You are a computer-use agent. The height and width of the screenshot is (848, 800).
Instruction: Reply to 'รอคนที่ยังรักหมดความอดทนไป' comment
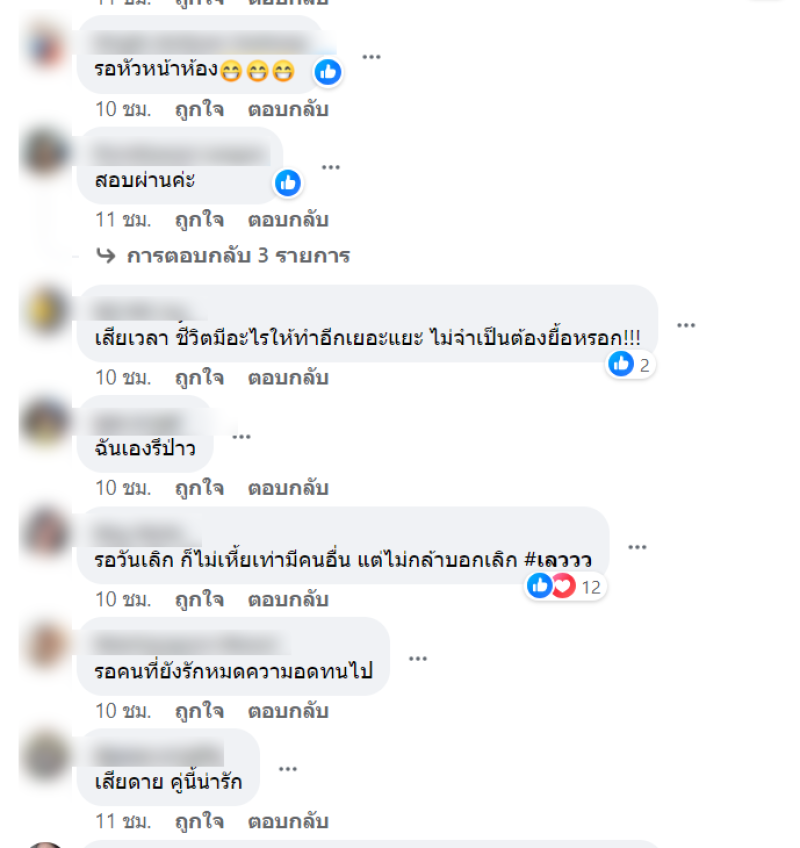point(288,711)
